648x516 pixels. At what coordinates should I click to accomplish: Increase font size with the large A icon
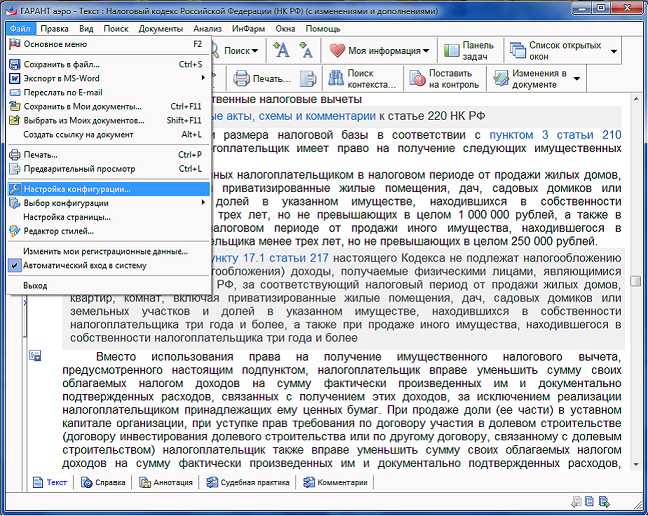[x=281, y=50]
